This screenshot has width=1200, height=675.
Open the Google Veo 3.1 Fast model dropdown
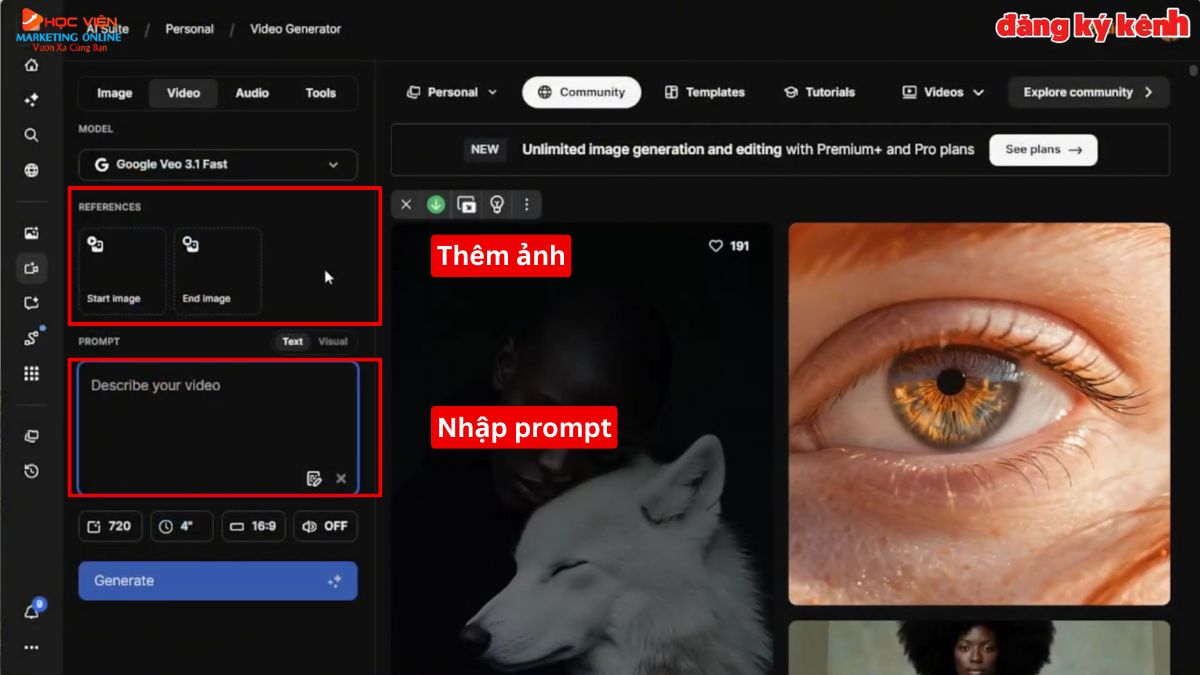coord(217,164)
